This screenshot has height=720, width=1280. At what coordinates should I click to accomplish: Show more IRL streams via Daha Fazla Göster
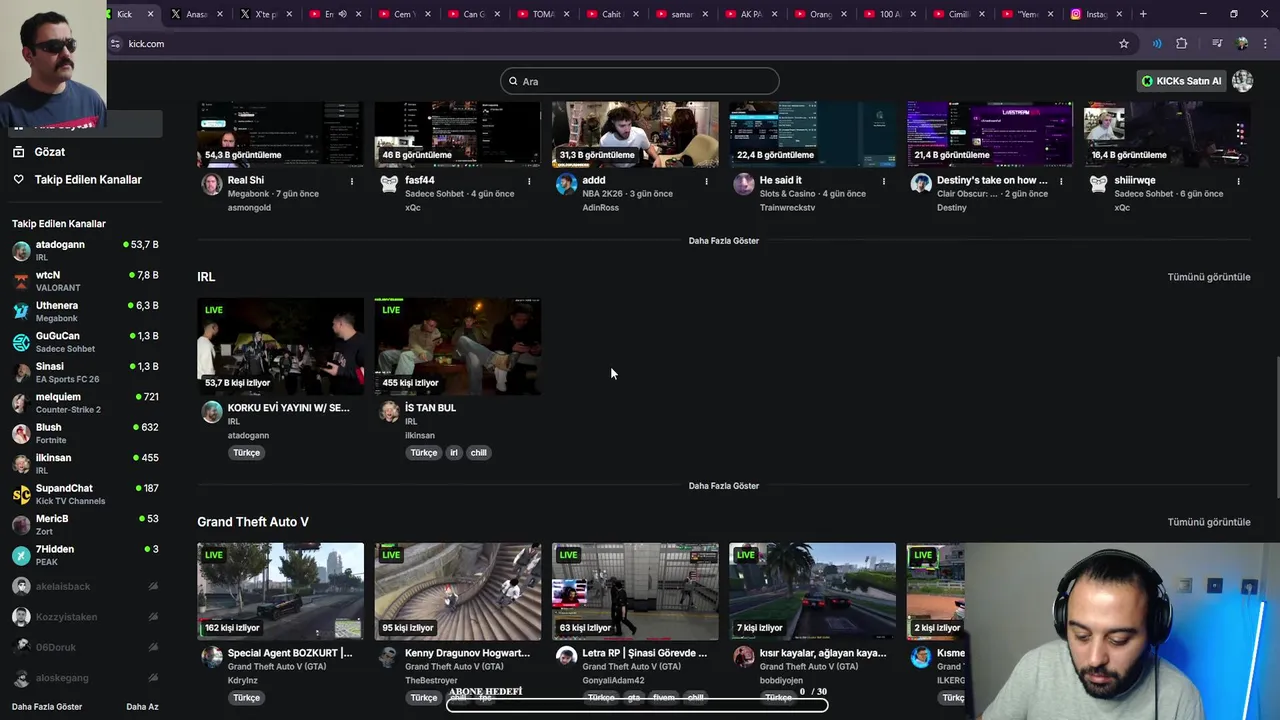(724, 486)
